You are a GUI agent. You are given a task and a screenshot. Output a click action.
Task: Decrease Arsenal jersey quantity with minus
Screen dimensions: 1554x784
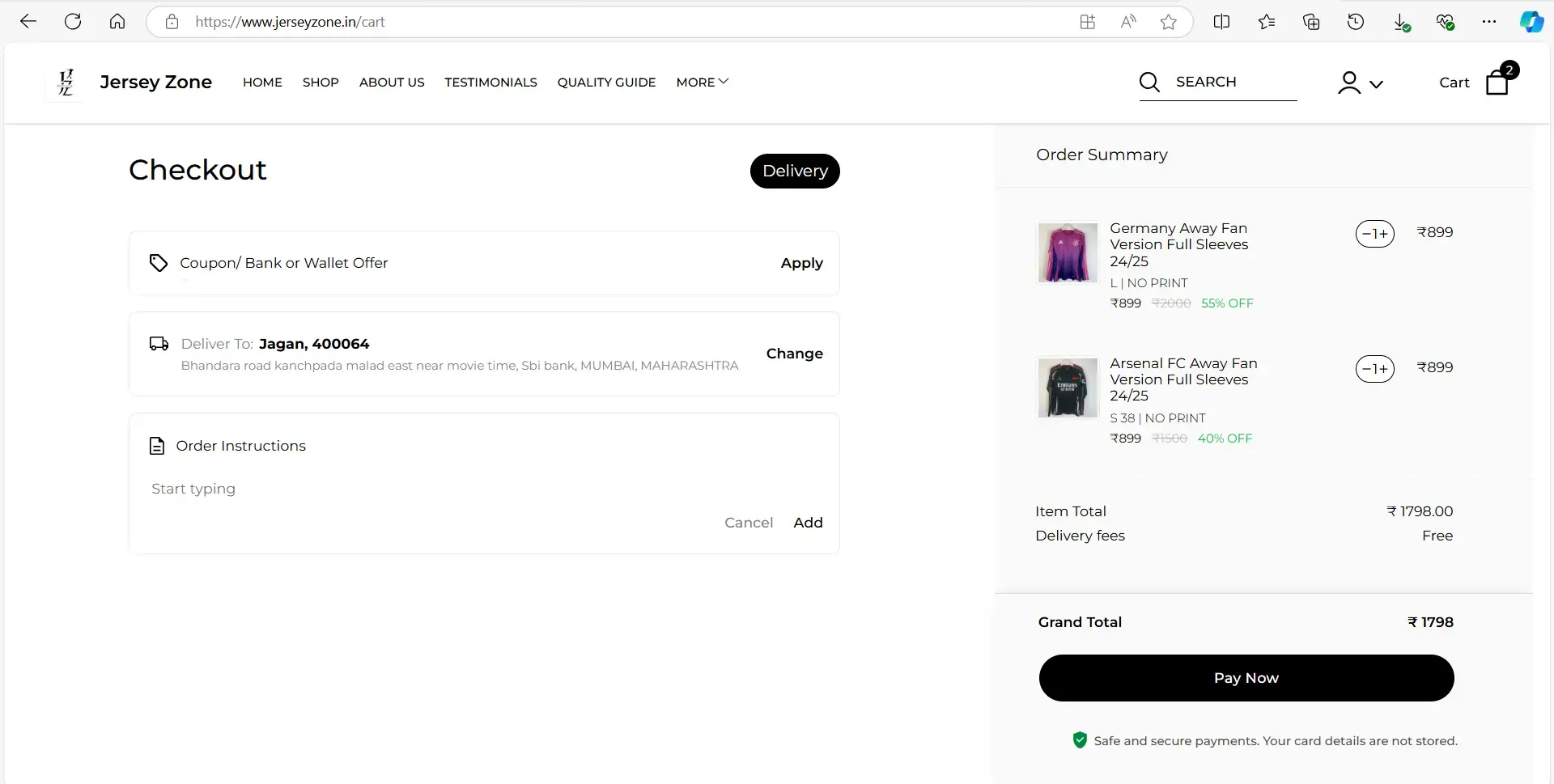tap(1366, 369)
